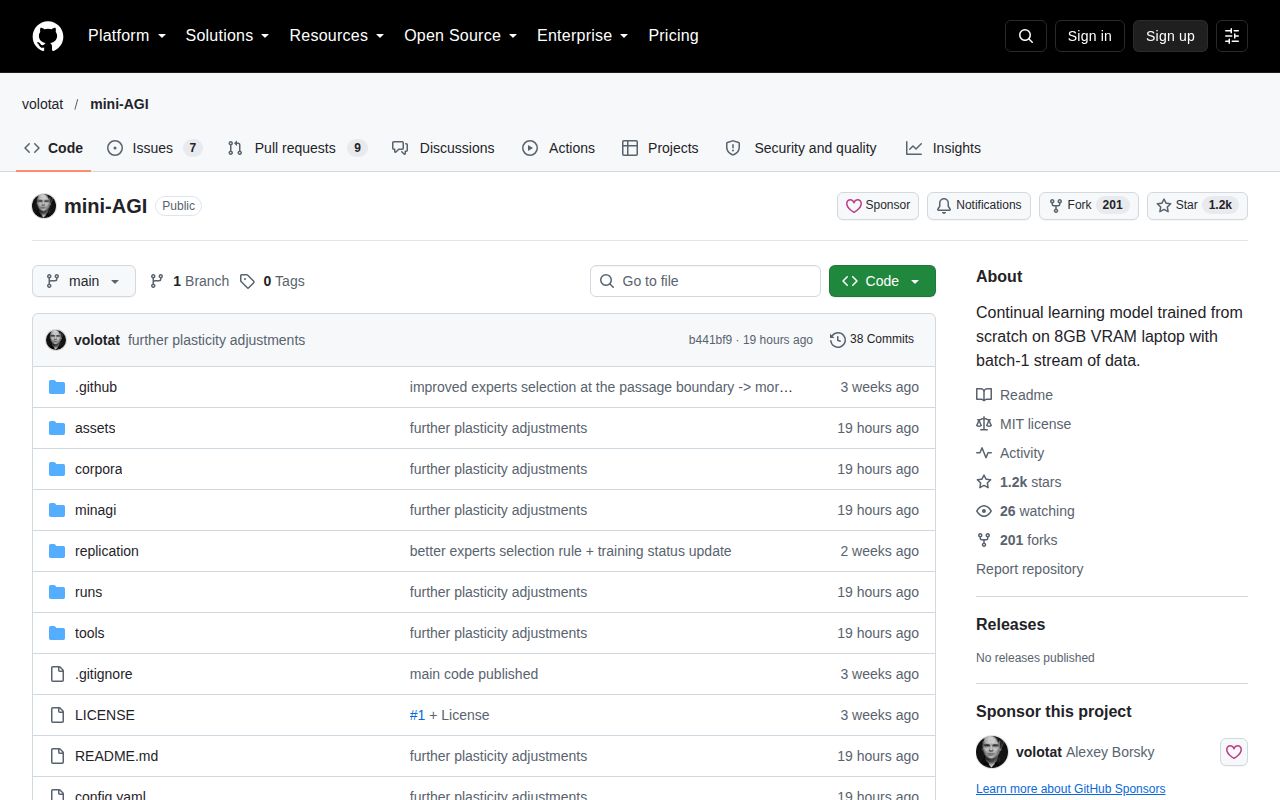Click the fork icon beside 201 forks
Screen dimensions: 1280x800
click(x=984, y=540)
